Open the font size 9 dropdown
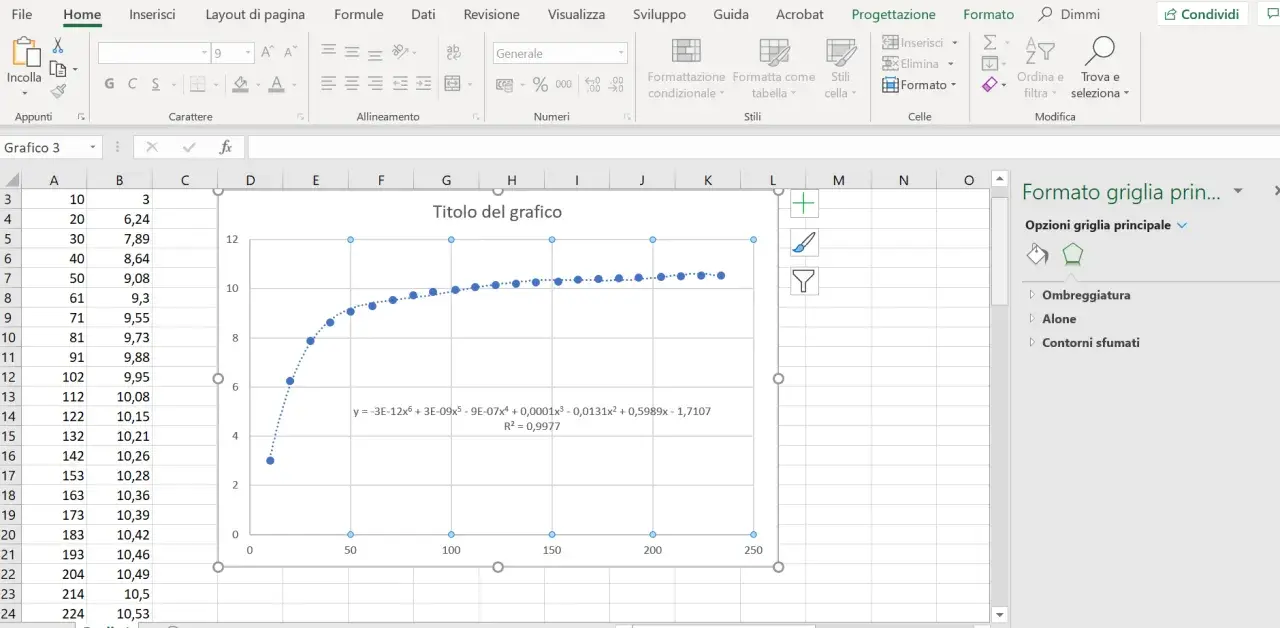This screenshot has width=1280, height=628. tap(248, 53)
